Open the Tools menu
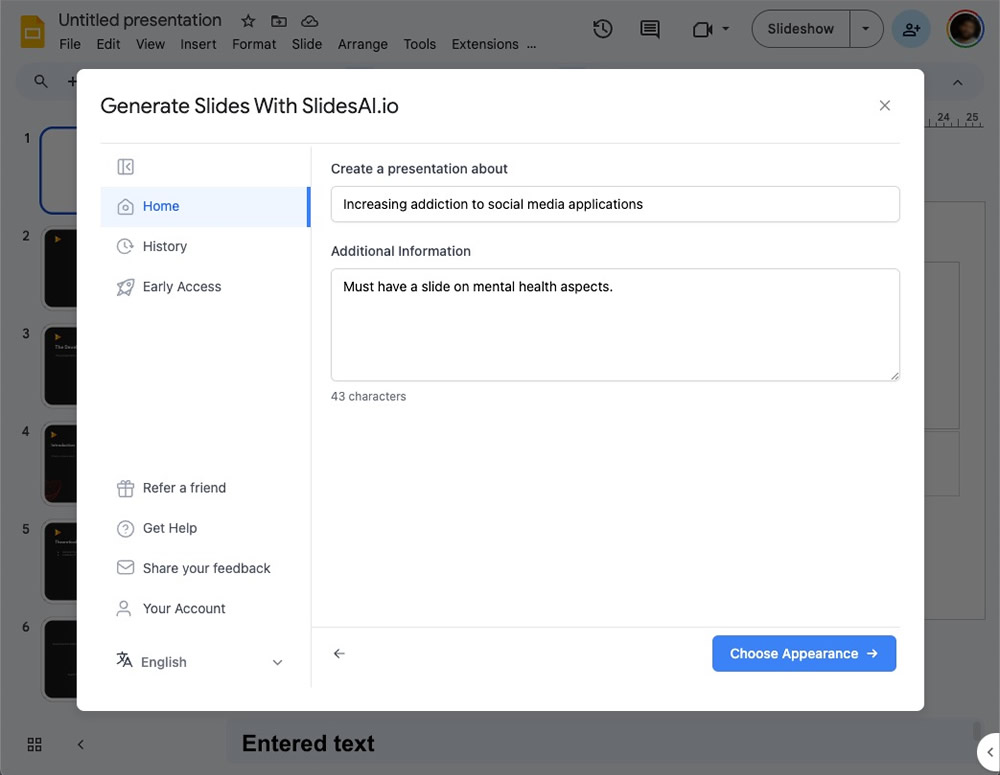The image size is (1000, 775). pos(420,44)
